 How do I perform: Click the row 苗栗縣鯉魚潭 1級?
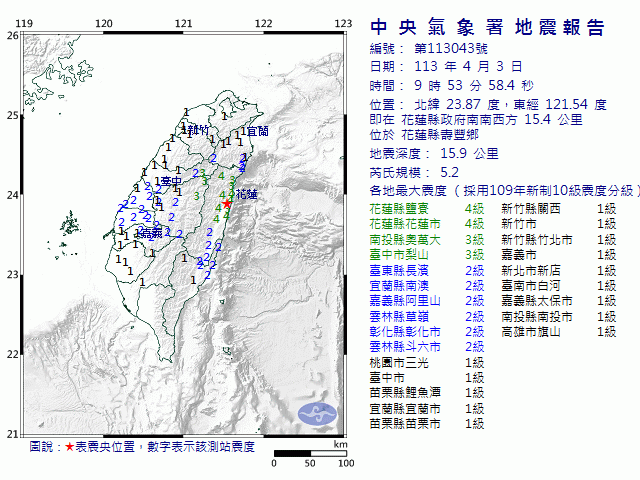(427, 393)
